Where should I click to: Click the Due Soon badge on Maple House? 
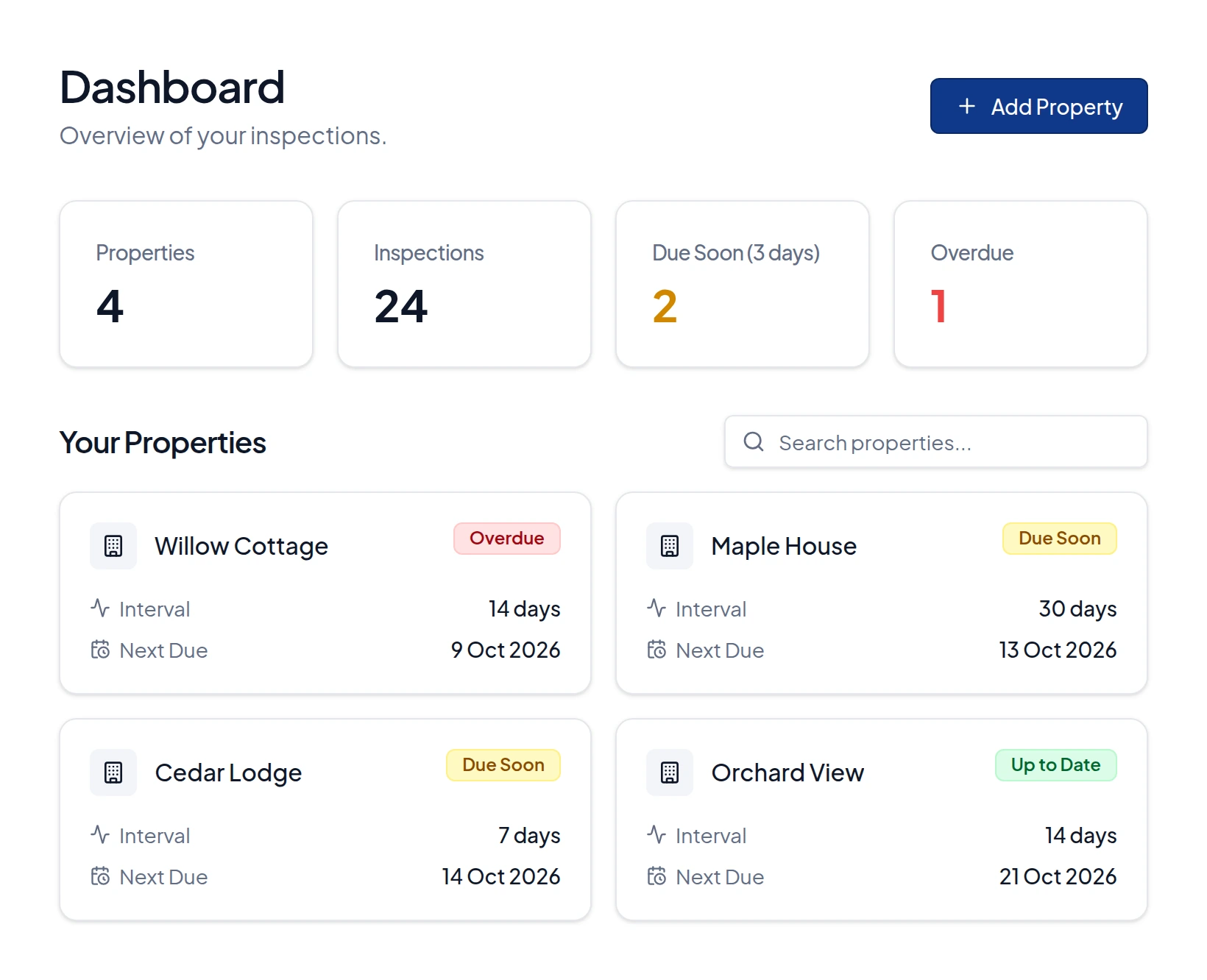click(x=1060, y=539)
